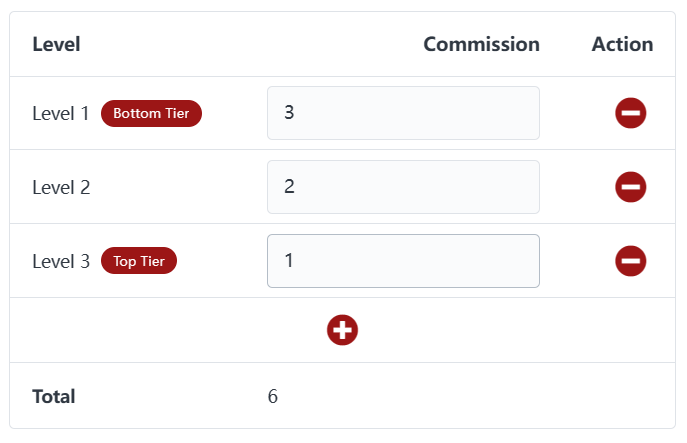Select the Level 1 label text
The image size is (687, 443).
pos(61,114)
